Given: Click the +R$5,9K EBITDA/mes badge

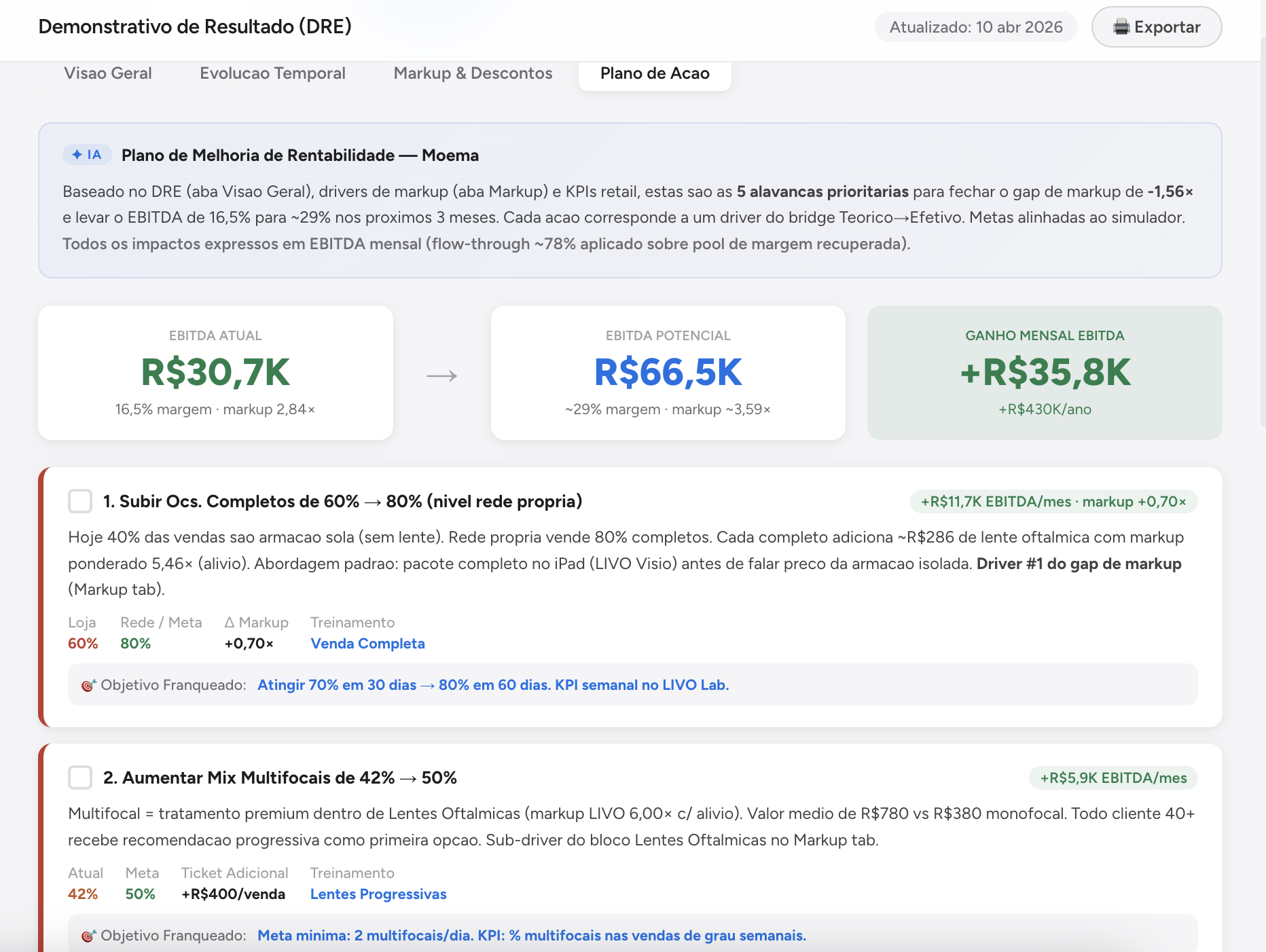Looking at the screenshot, I should (x=1114, y=778).
